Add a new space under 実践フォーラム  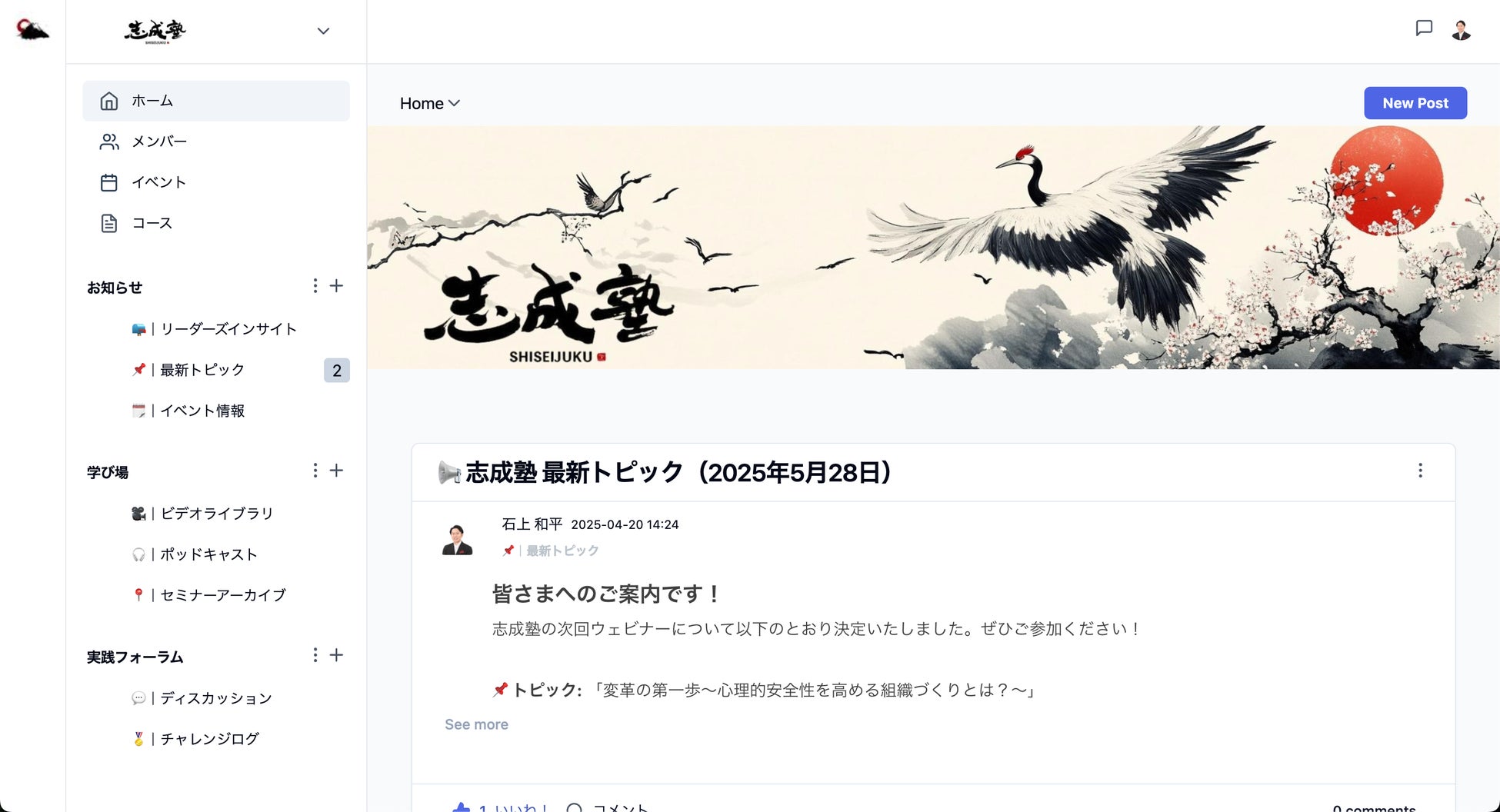click(336, 655)
